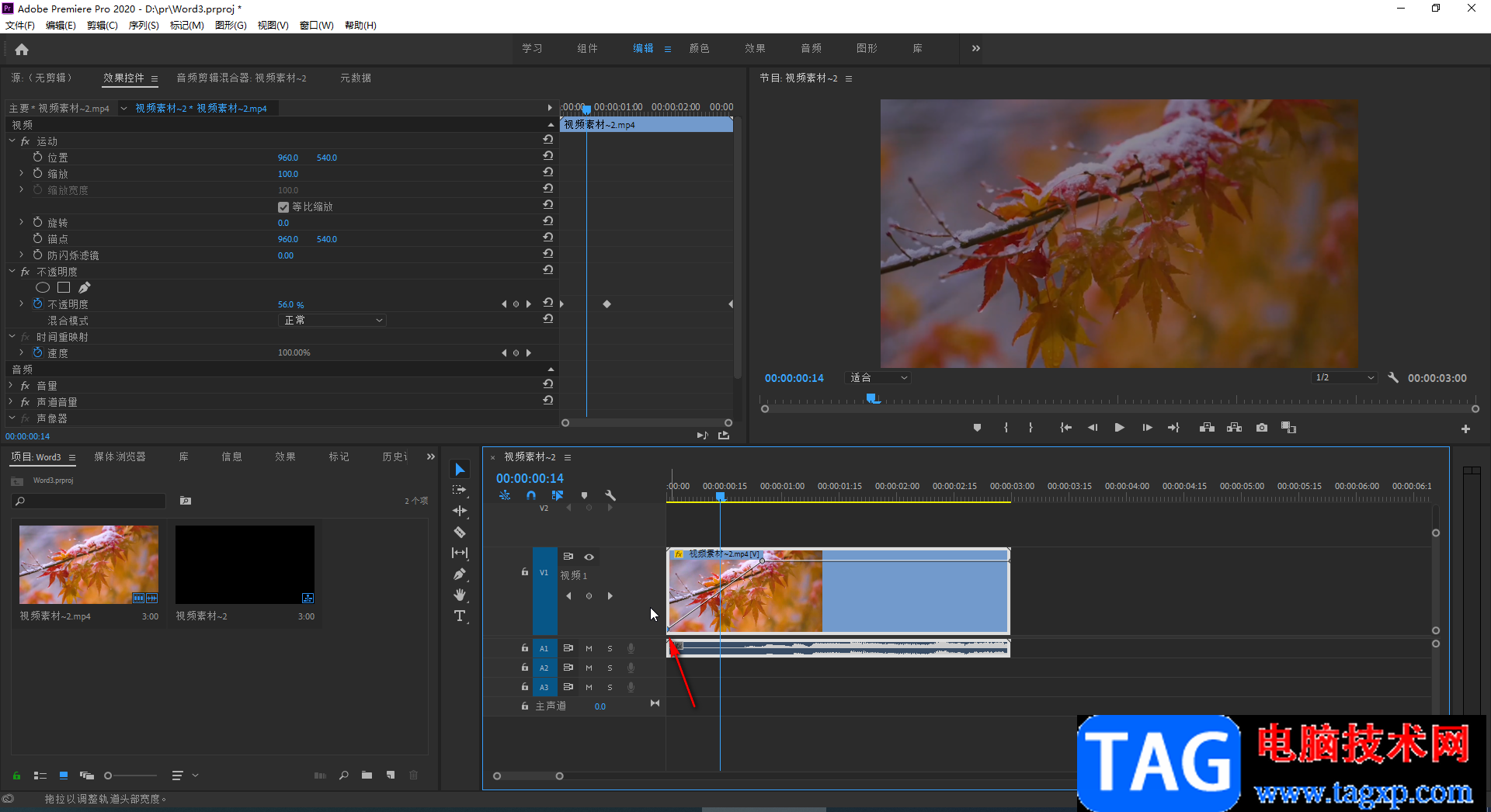
Task: Open the Sequence menu
Action: coord(144,26)
